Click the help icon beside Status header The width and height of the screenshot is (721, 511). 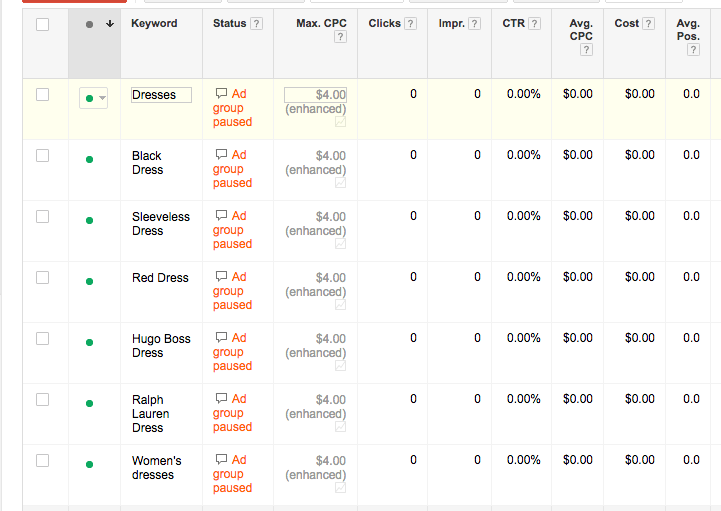258,24
